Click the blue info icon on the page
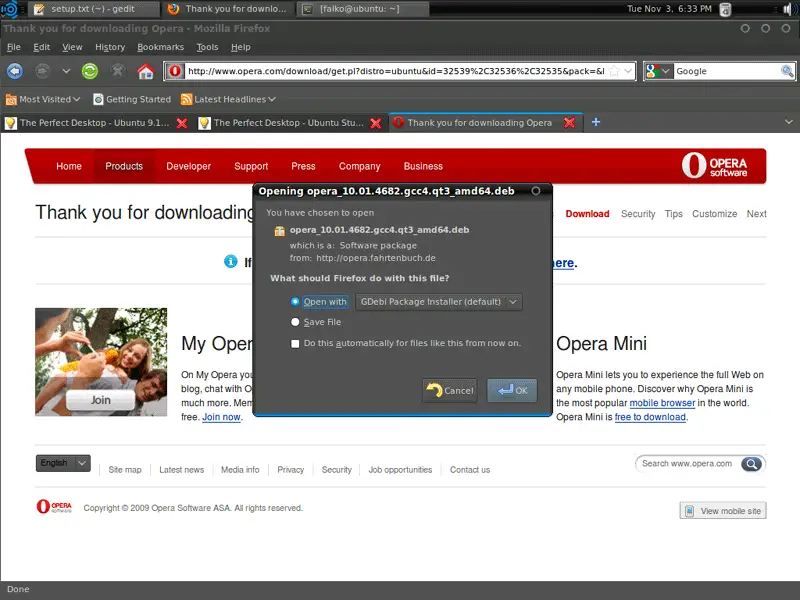Viewport: 800px width, 600px height. click(x=231, y=261)
